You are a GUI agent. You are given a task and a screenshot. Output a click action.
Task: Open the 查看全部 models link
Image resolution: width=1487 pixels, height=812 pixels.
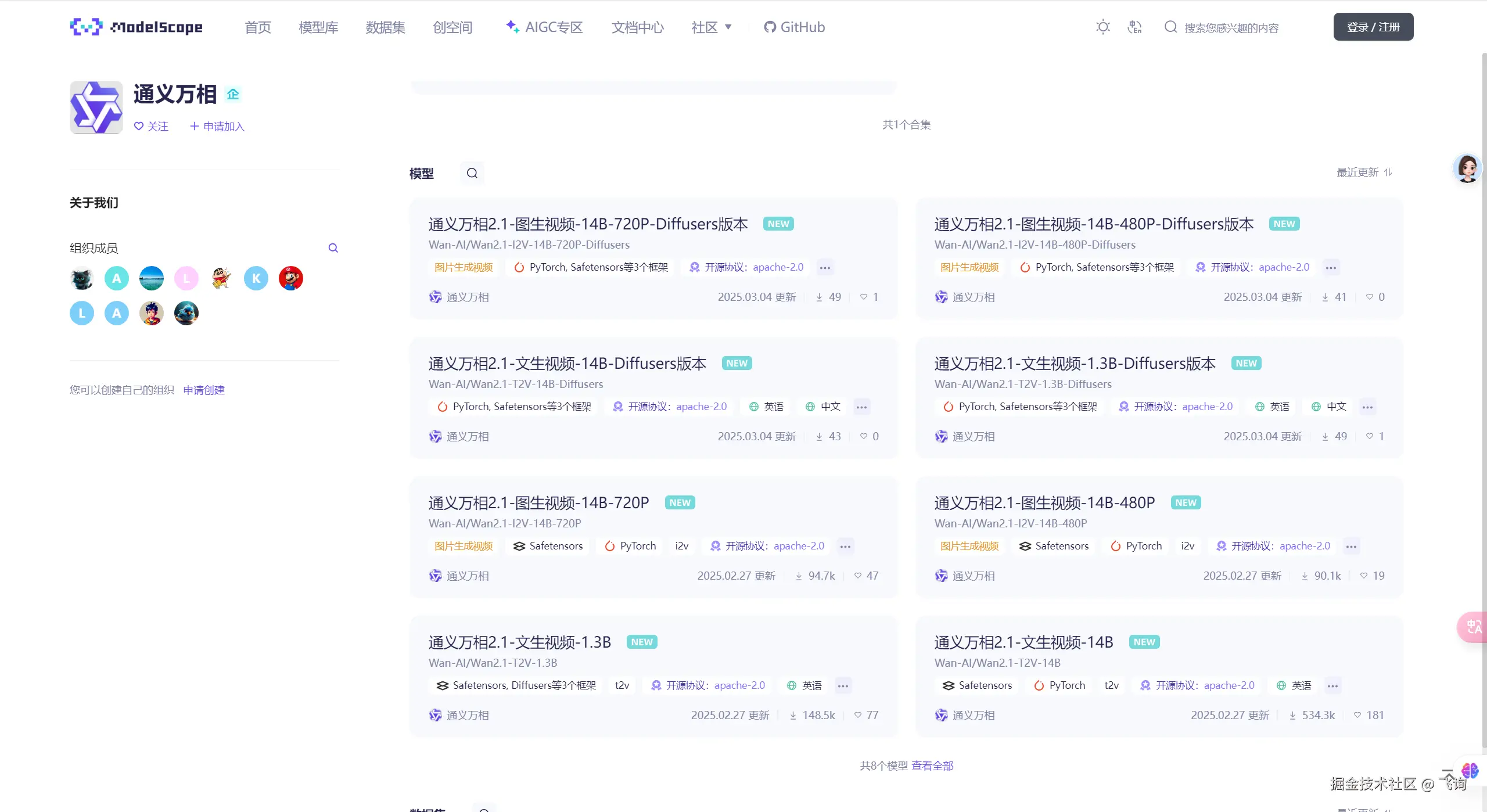click(932, 766)
